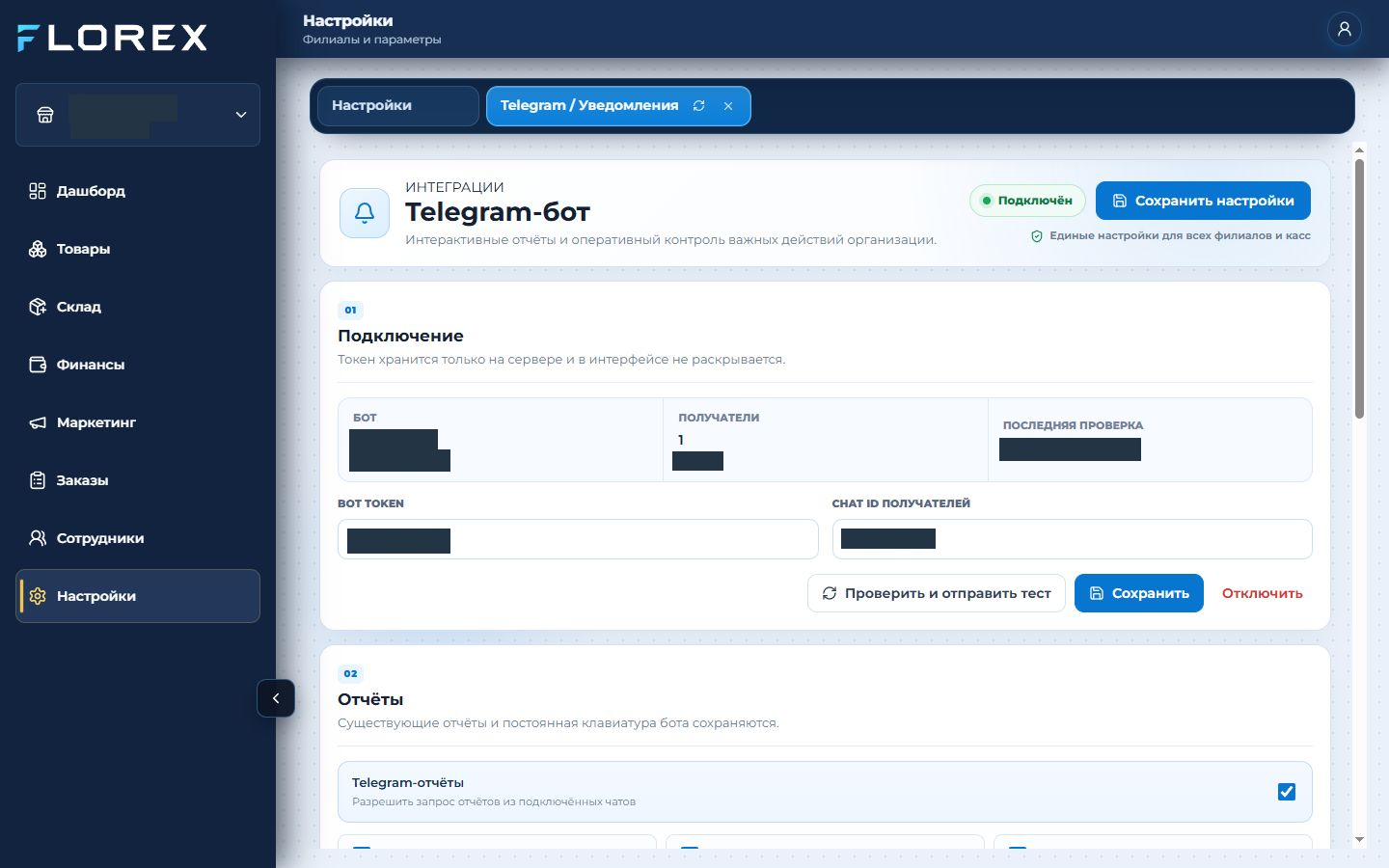
Task: Close the Telegram / Уведомления tab
Action: click(728, 106)
